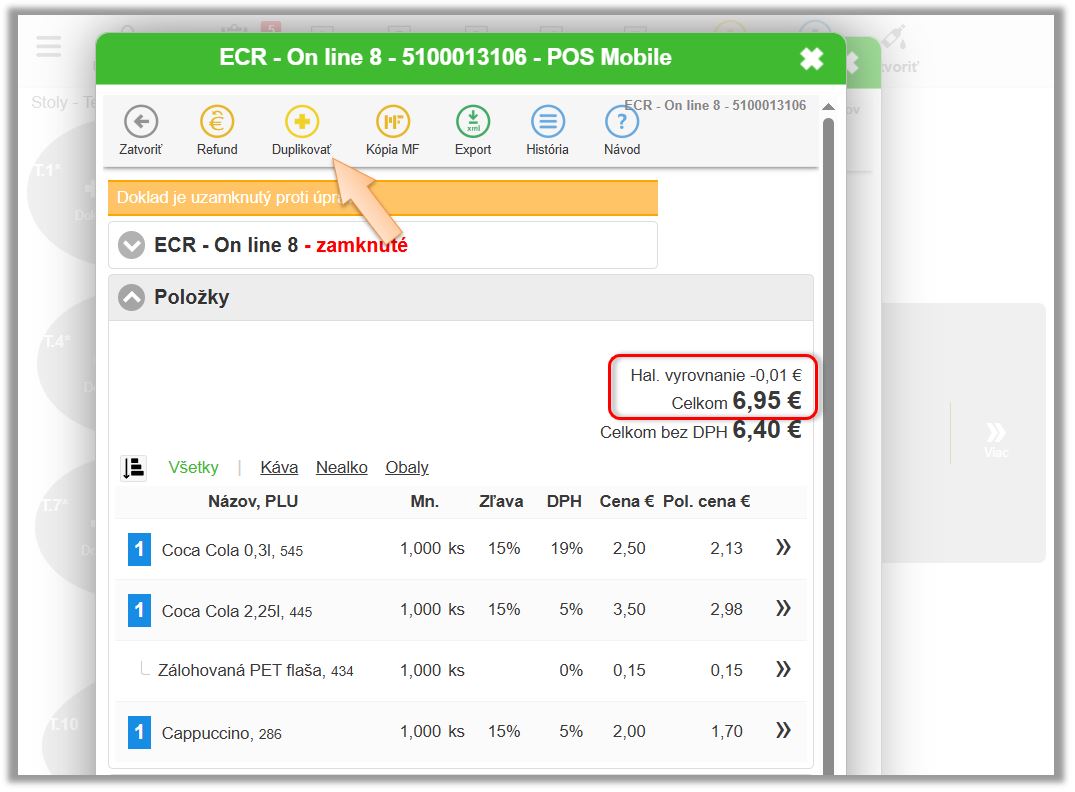Click the Duplikovať plus icon
This screenshot has width=1075, height=792.
tap(301, 123)
